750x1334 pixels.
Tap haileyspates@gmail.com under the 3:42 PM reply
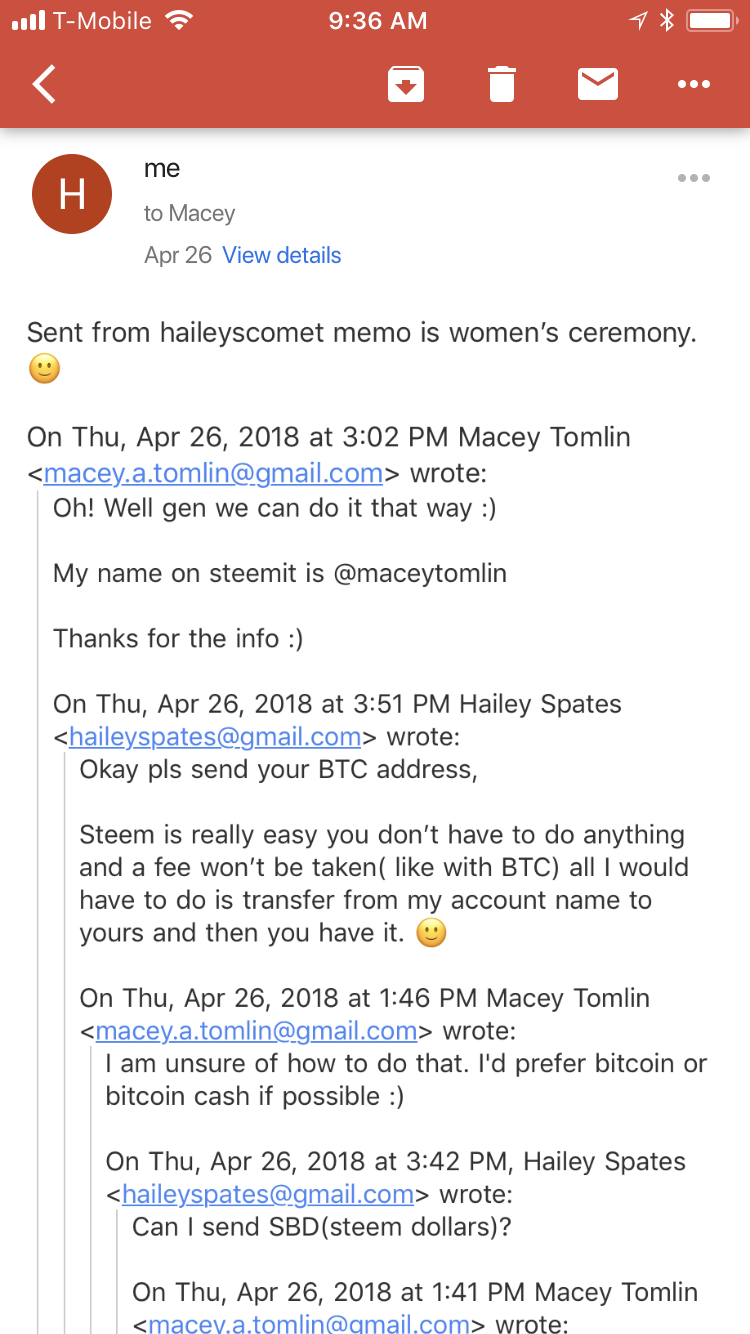coord(267,1193)
